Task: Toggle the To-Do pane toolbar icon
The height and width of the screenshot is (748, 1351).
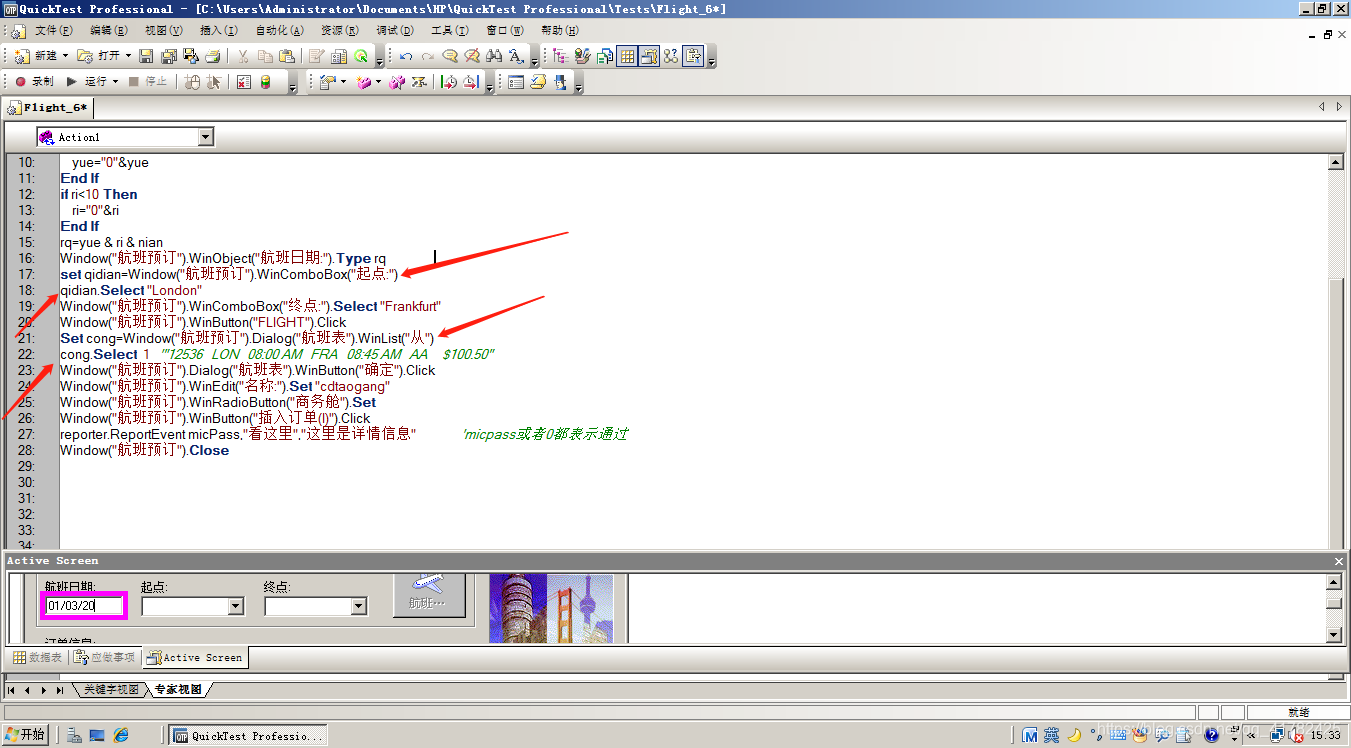Action: 694,56
